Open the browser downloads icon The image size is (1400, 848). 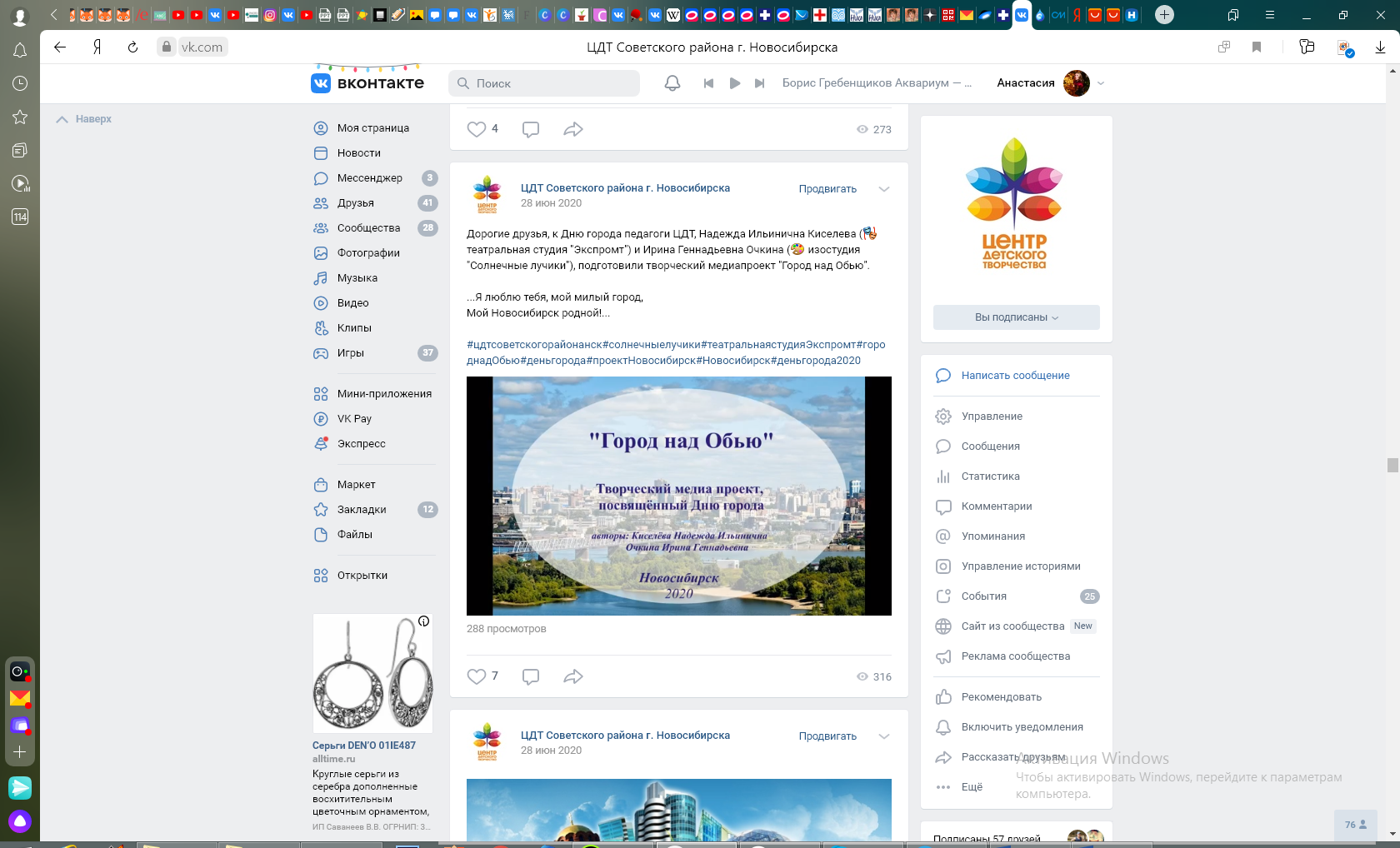click(x=1380, y=47)
